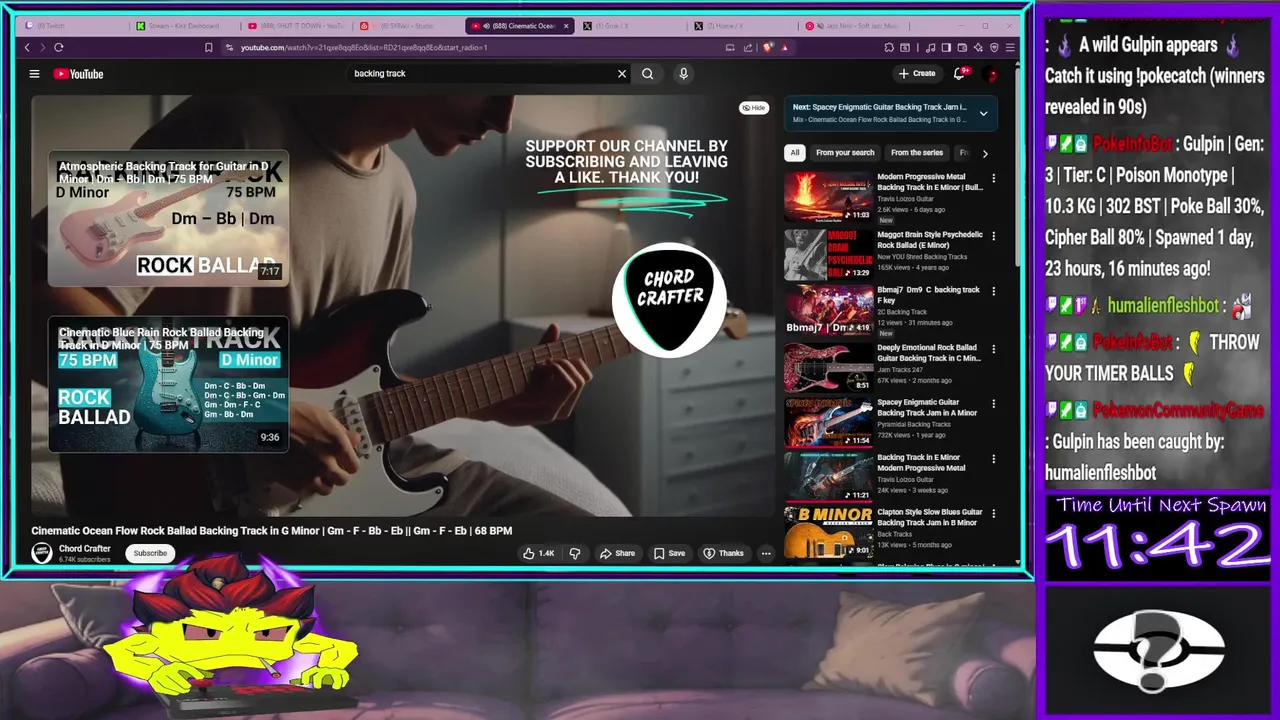This screenshot has height=720, width=1280.
Task: Expand the Next mix playlist panel
Action: pyautogui.click(x=983, y=113)
